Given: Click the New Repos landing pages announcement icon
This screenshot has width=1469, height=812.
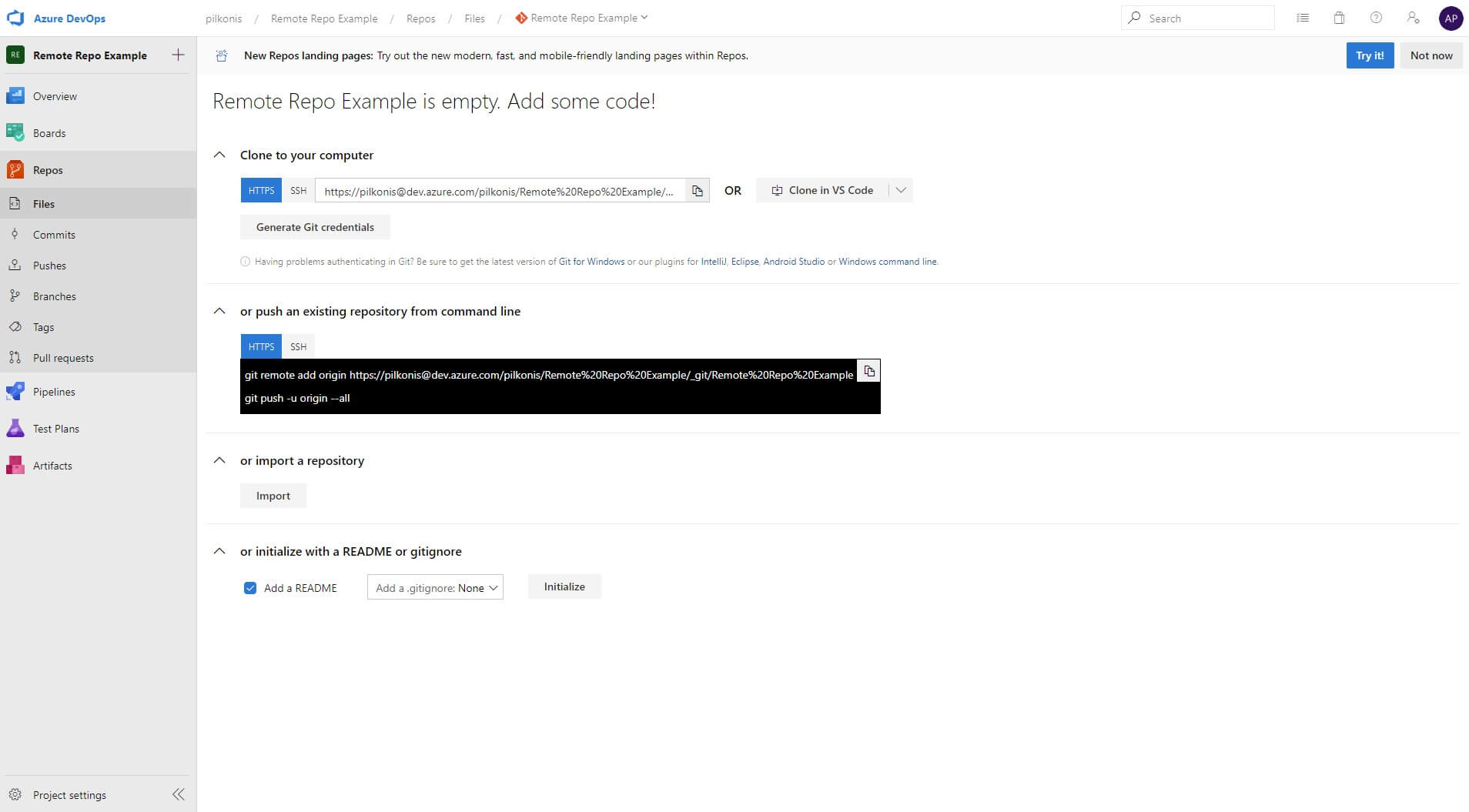Looking at the screenshot, I should point(222,55).
